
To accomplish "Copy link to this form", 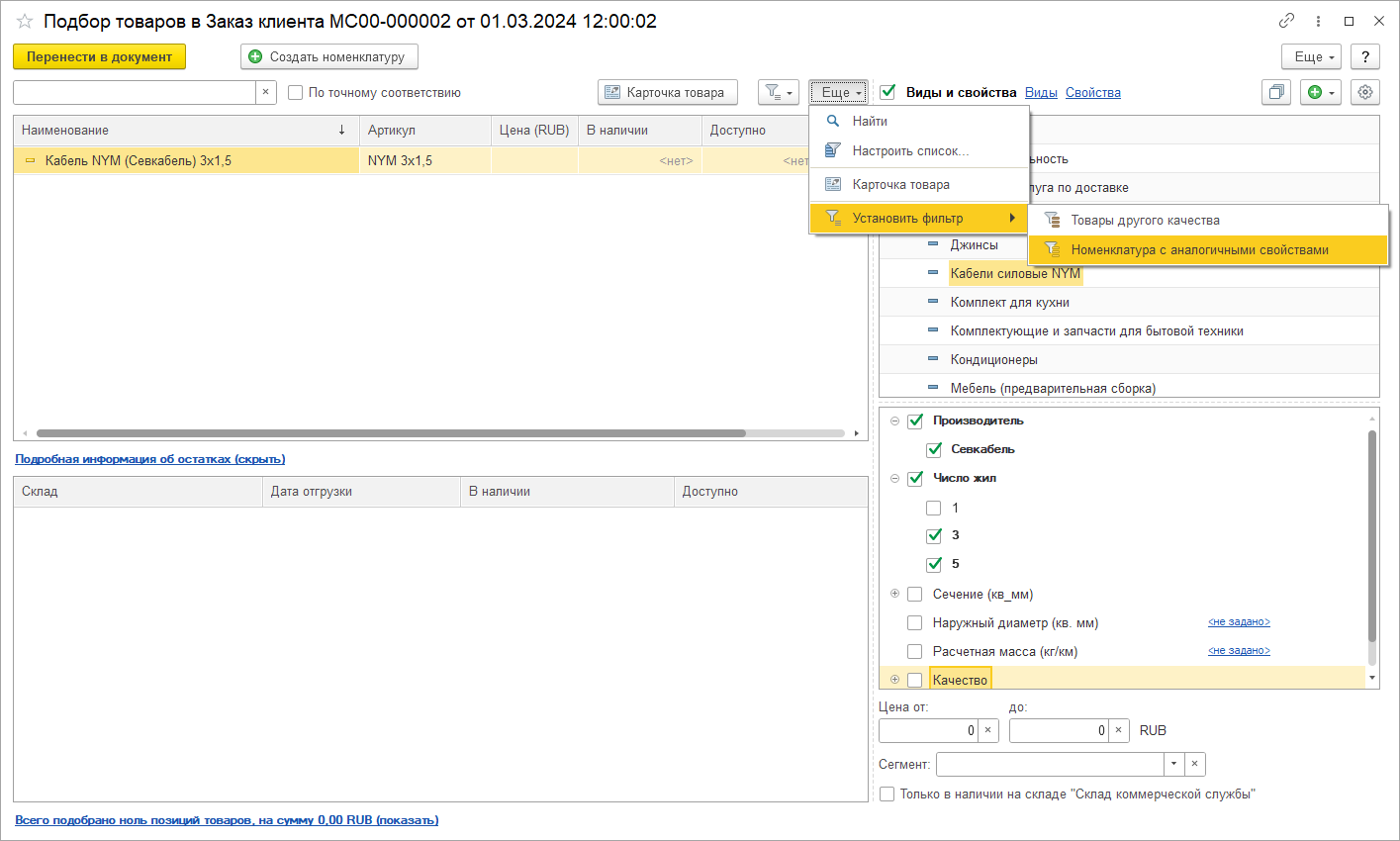I will (1286, 21).
